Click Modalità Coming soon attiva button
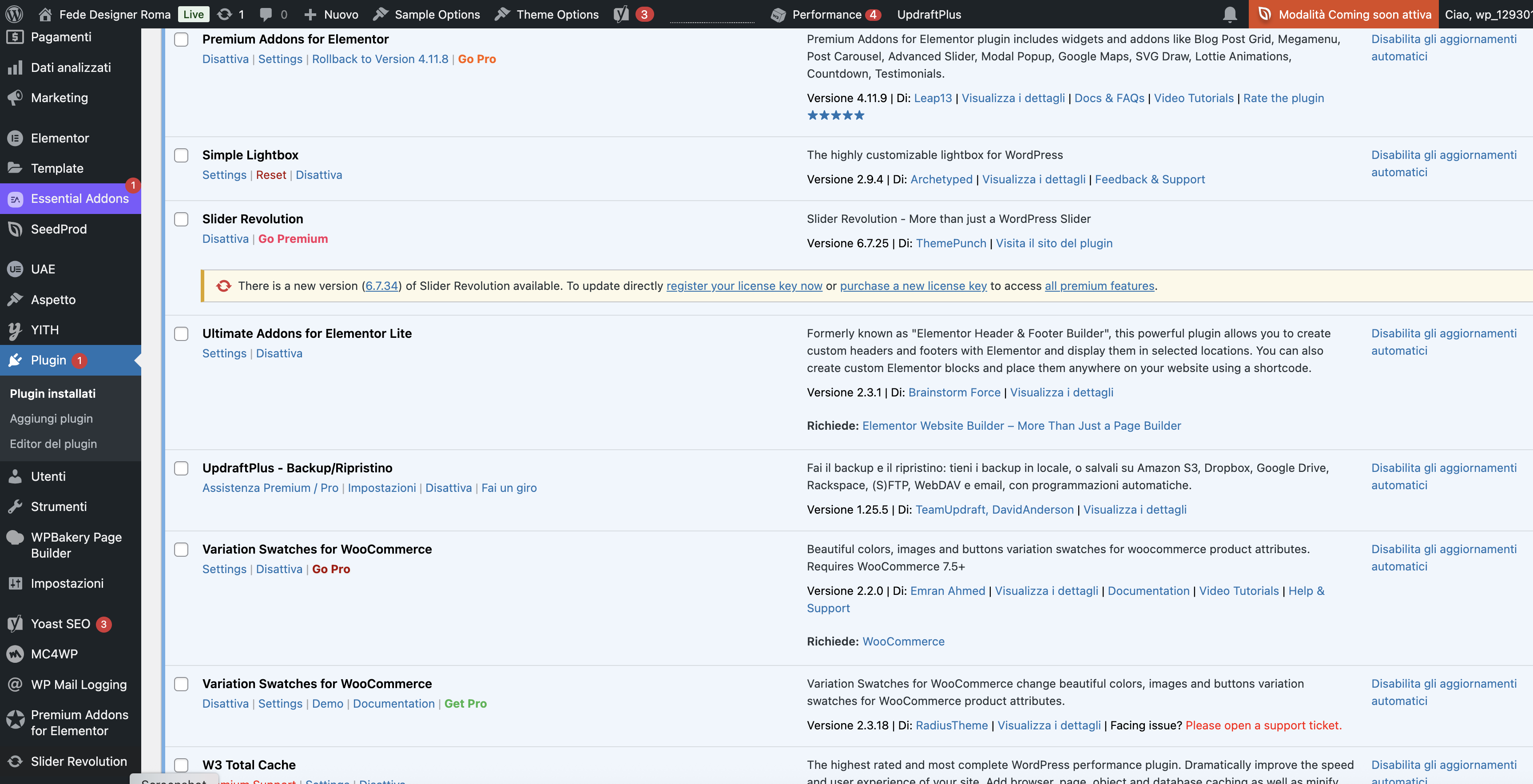The width and height of the screenshot is (1533, 784). click(1343, 14)
